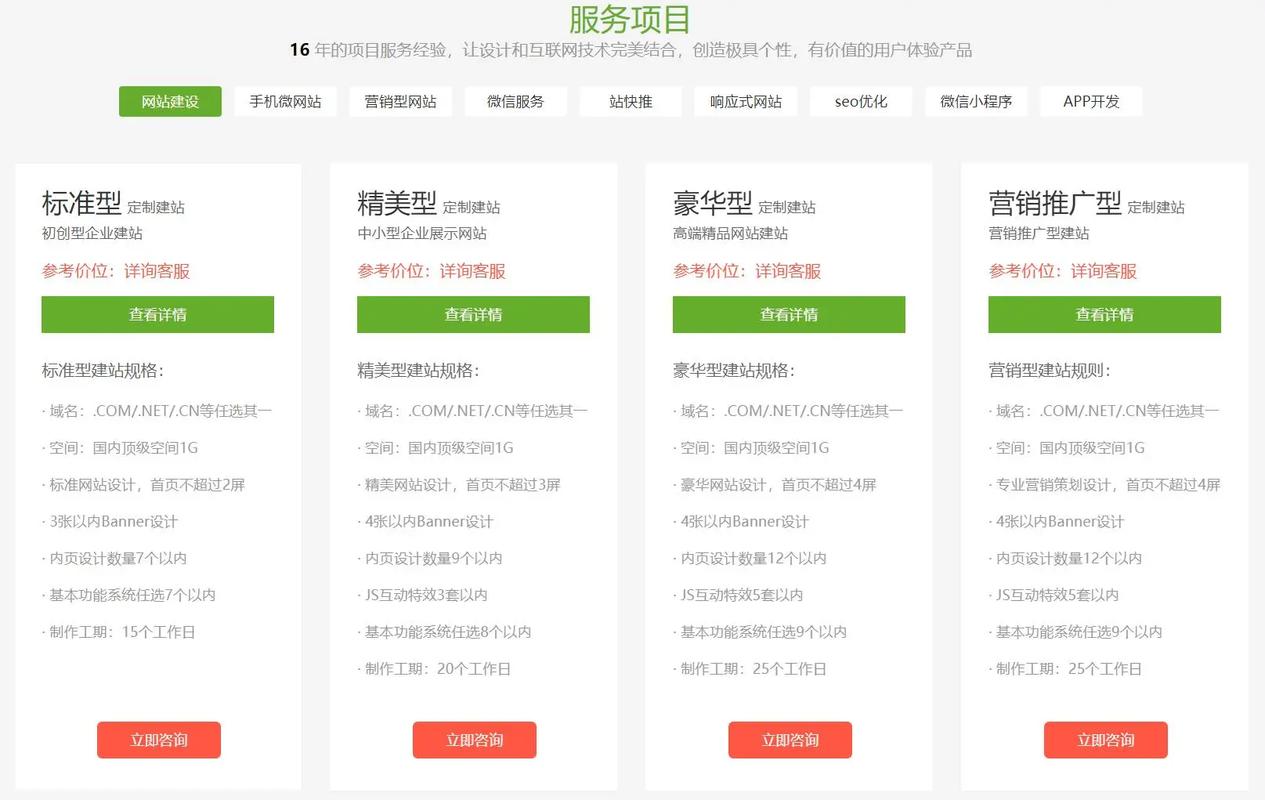Select the 网站建设 tab

[x=170, y=101]
